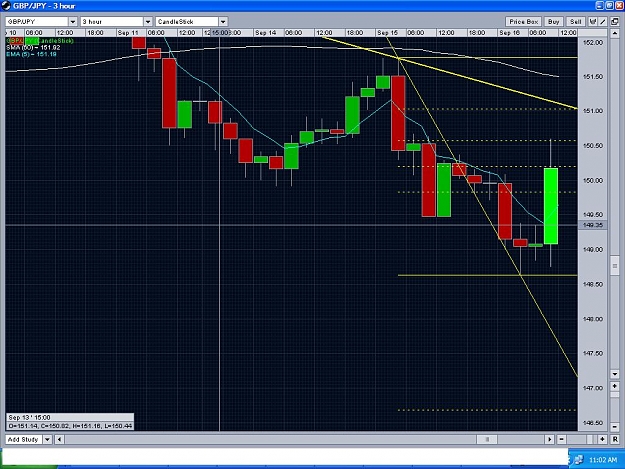Image resolution: width=625 pixels, height=469 pixels.
Task: Click the vertical scrollbar up arrow
Action: coord(614,33)
